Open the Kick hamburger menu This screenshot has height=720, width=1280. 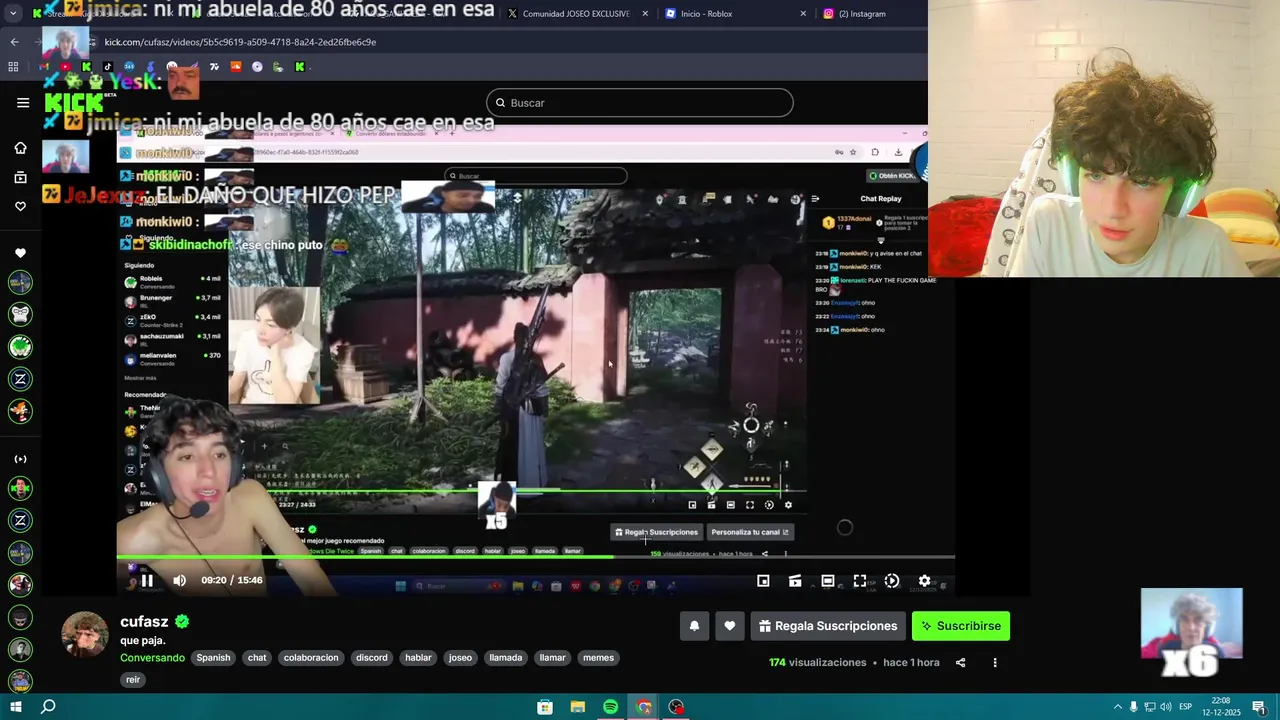pyautogui.click(x=23, y=103)
